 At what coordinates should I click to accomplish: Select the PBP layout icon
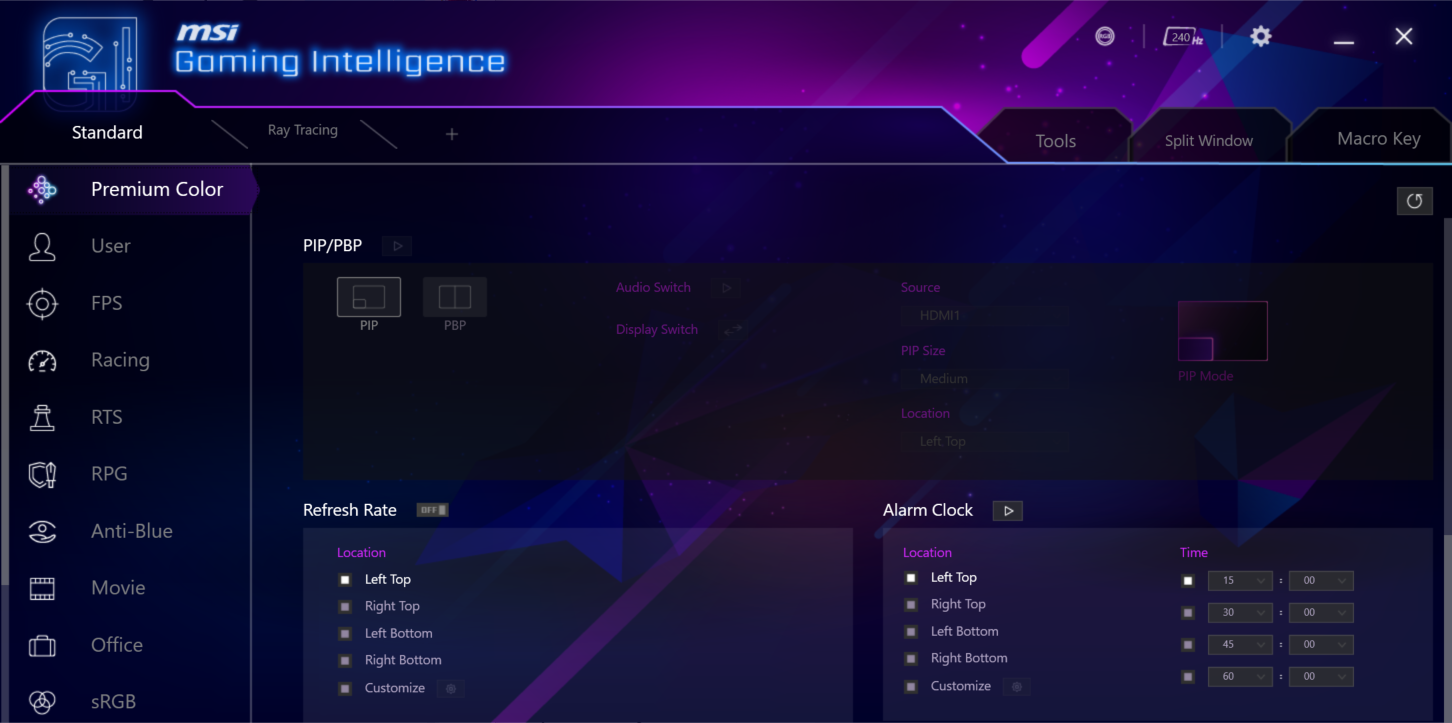point(455,297)
